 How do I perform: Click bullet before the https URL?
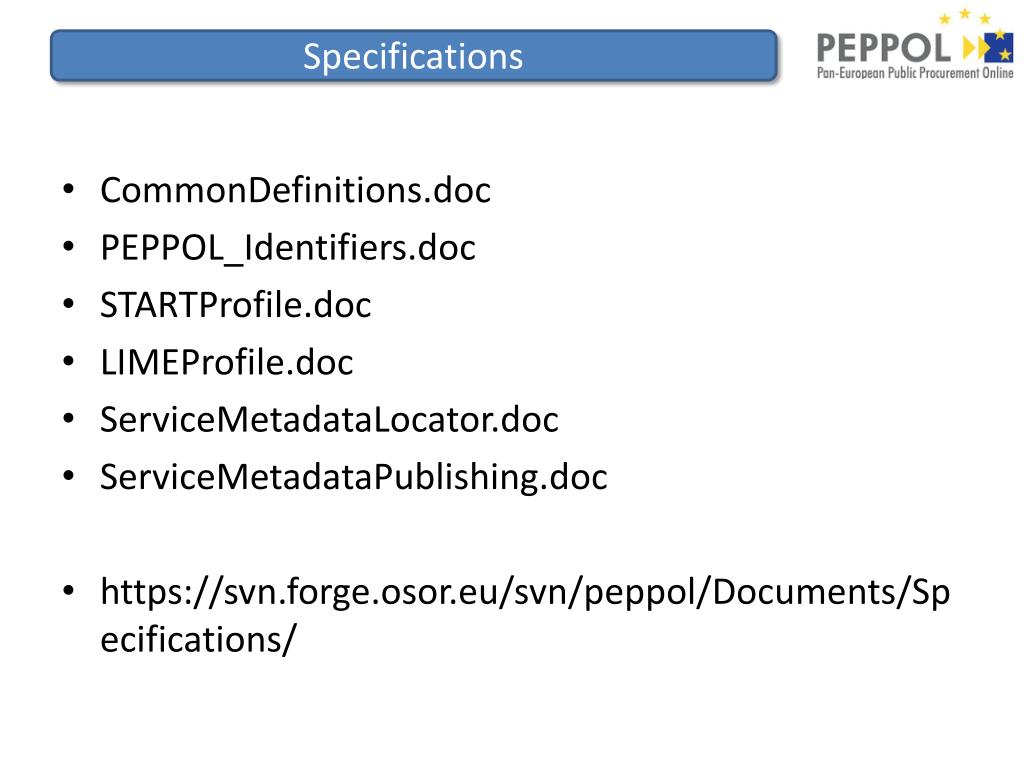click(x=69, y=591)
